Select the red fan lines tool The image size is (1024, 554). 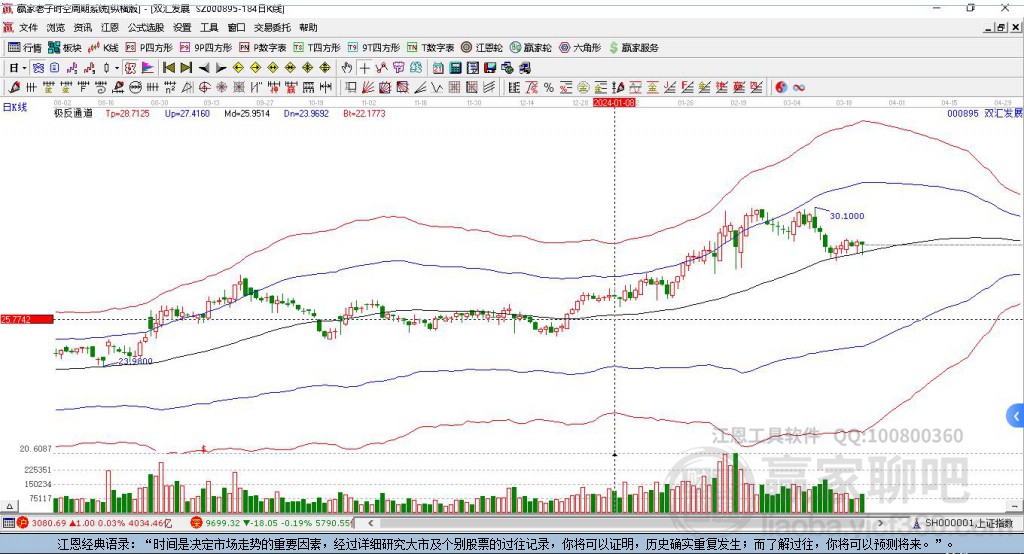point(367,87)
